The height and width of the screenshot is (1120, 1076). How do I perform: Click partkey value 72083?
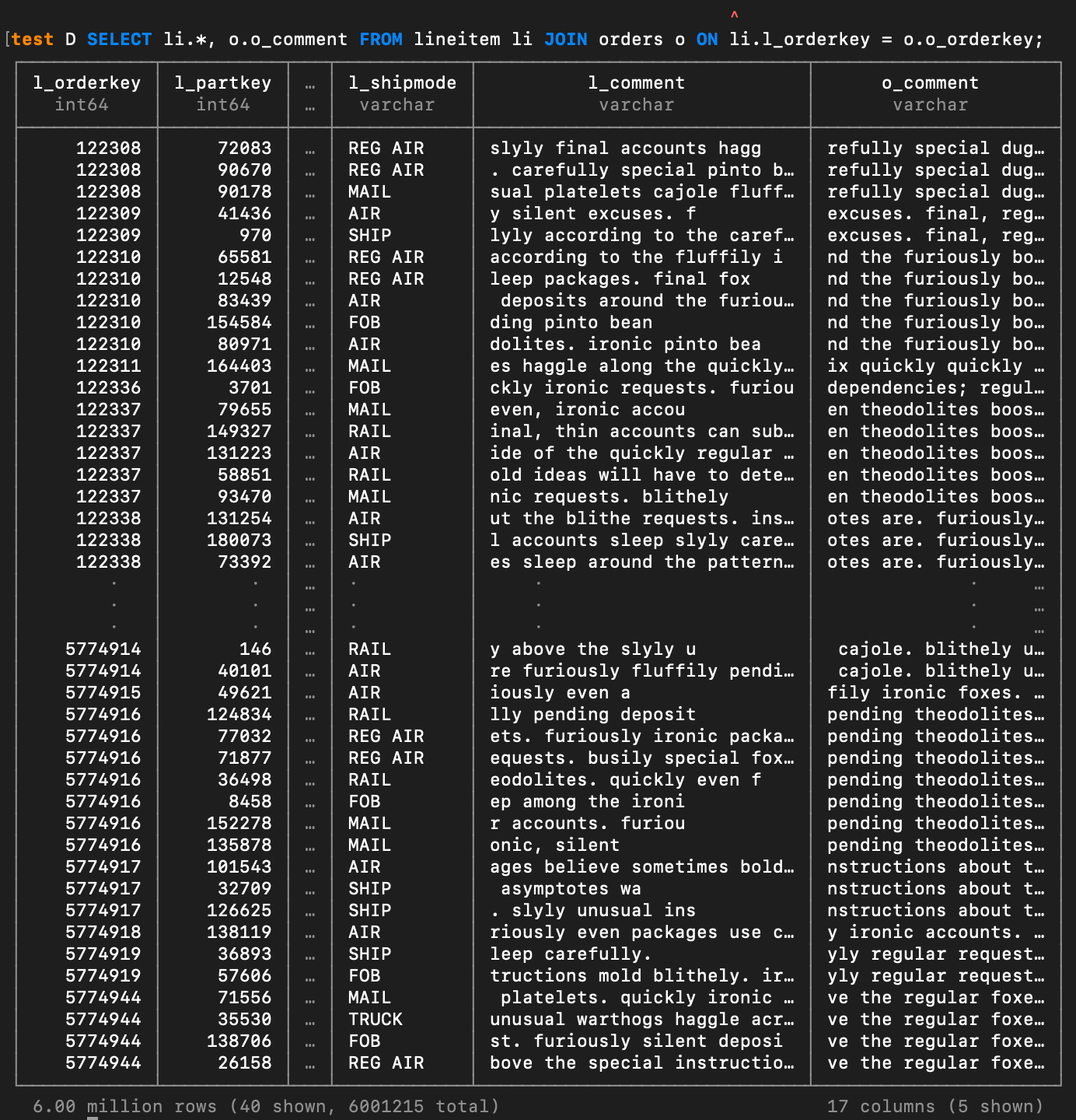245,149
